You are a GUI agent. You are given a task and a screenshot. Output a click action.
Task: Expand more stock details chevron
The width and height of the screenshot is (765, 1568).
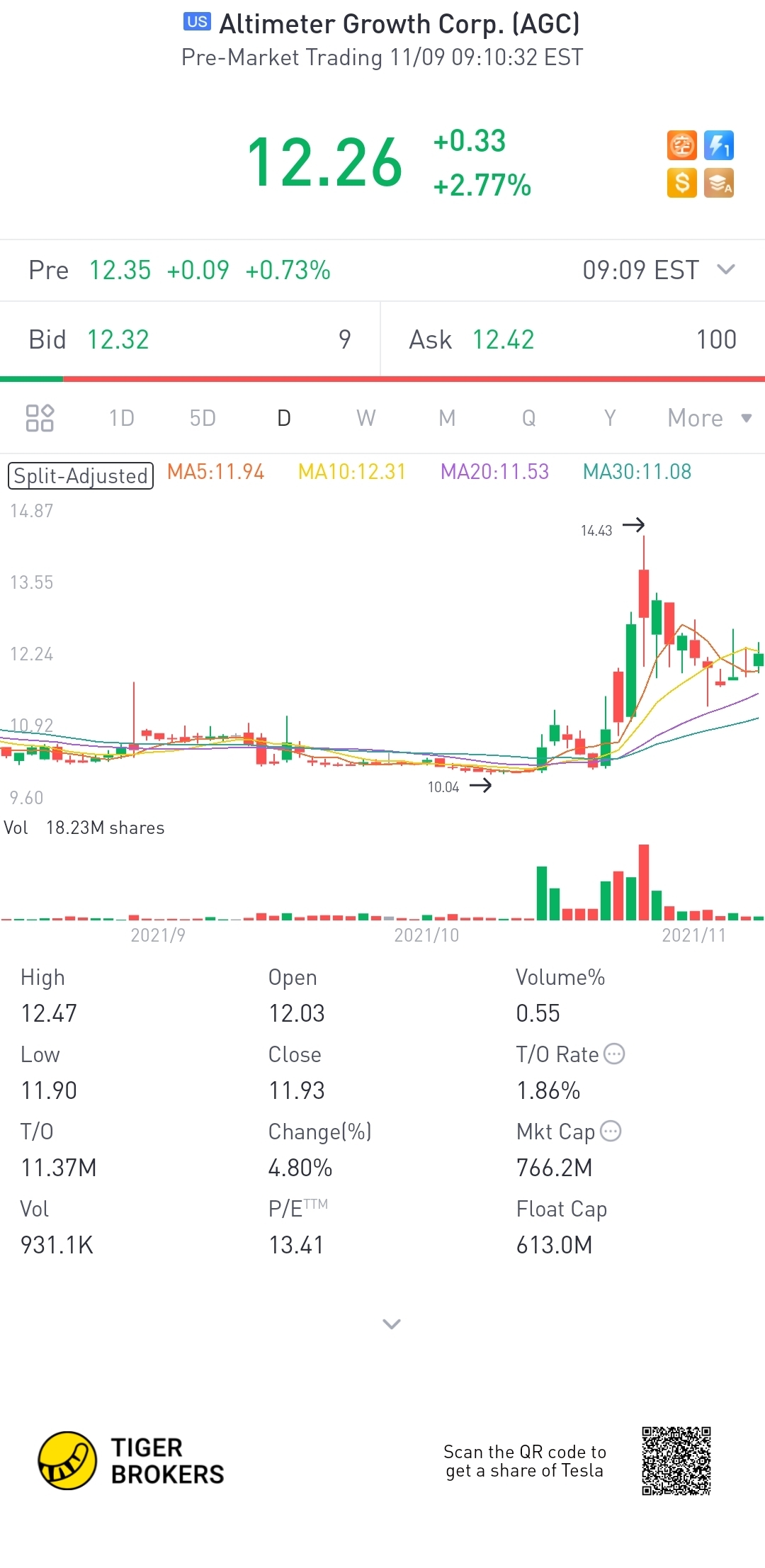[392, 1324]
